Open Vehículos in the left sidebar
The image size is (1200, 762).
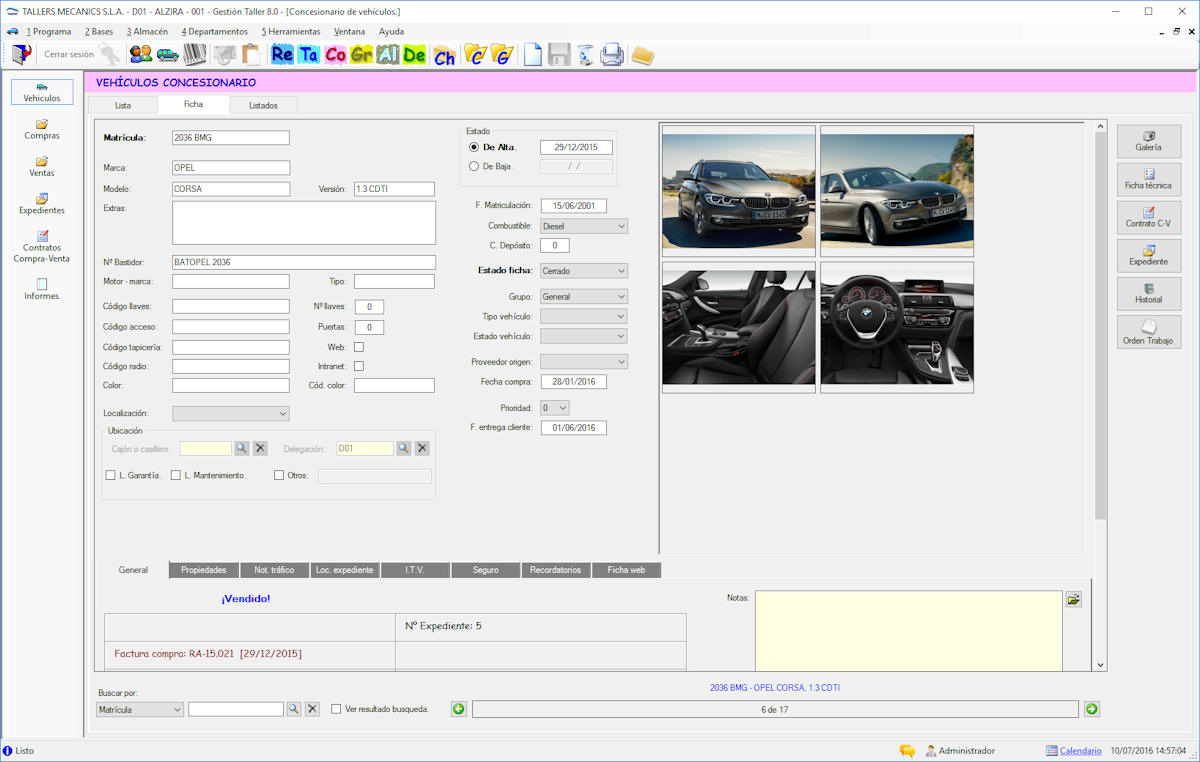coord(42,92)
